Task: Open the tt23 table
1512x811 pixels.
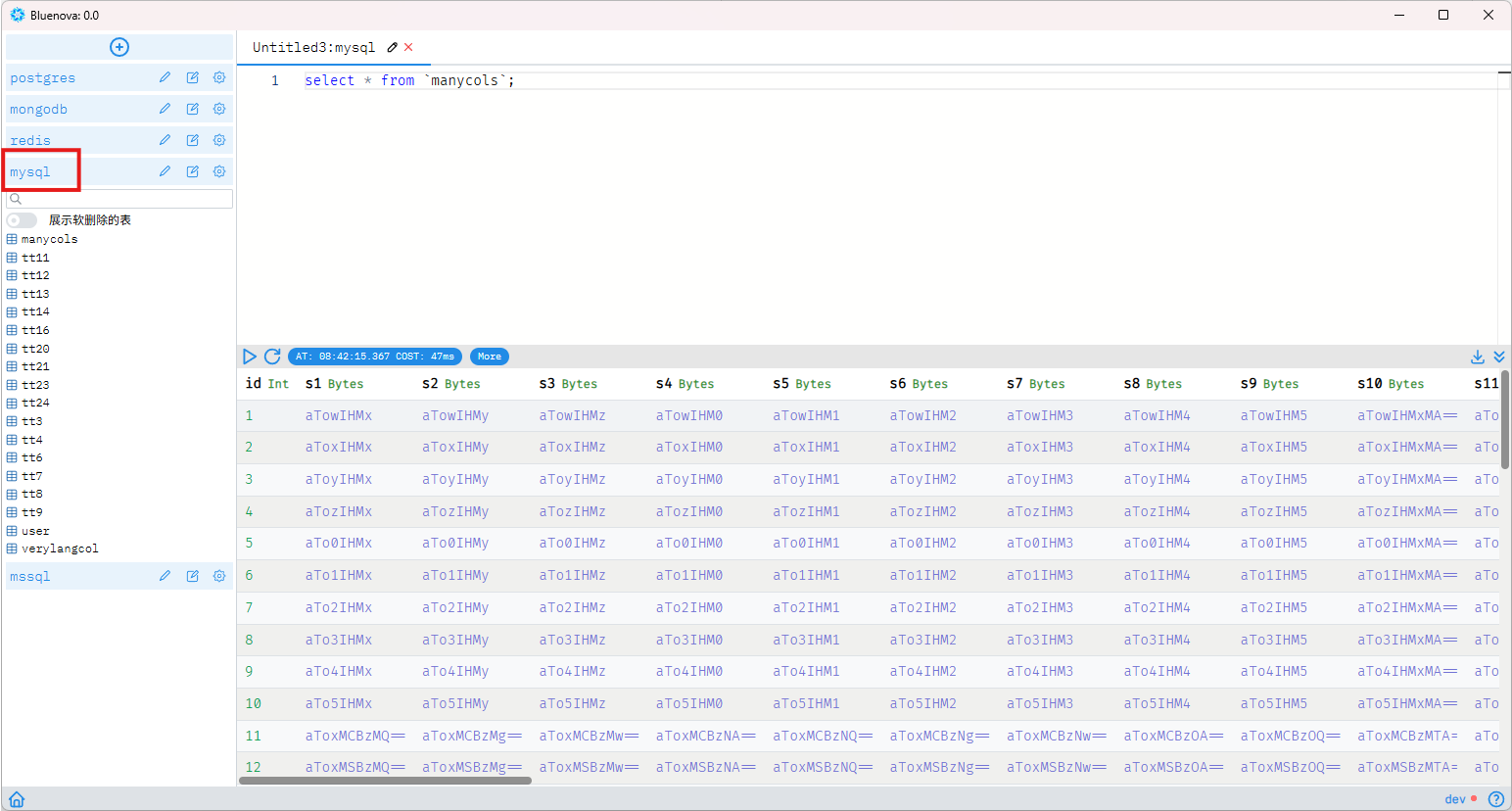Action: click(27, 385)
